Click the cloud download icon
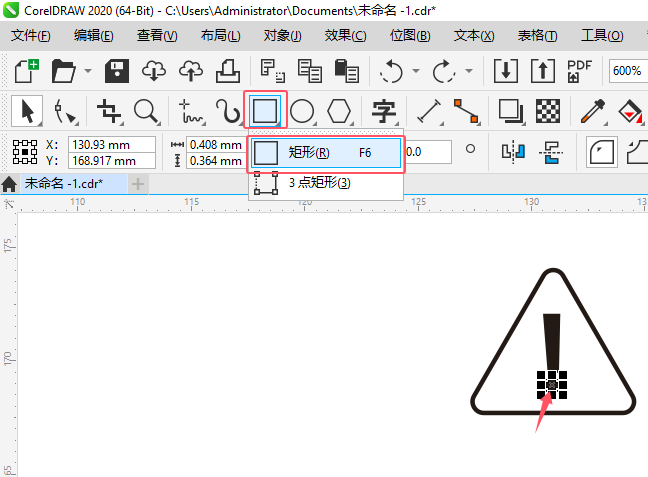648x477 pixels. pyautogui.click(x=154, y=71)
